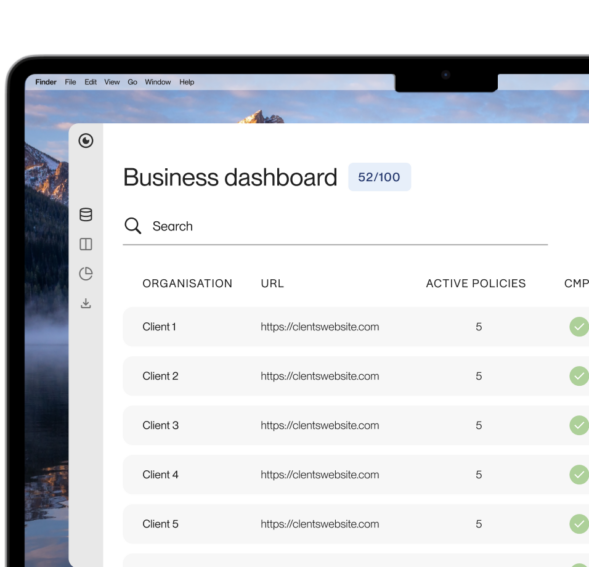Viewport: 589px width, 567px height.
Task: Click the magnifier search icon
Action: click(x=133, y=226)
